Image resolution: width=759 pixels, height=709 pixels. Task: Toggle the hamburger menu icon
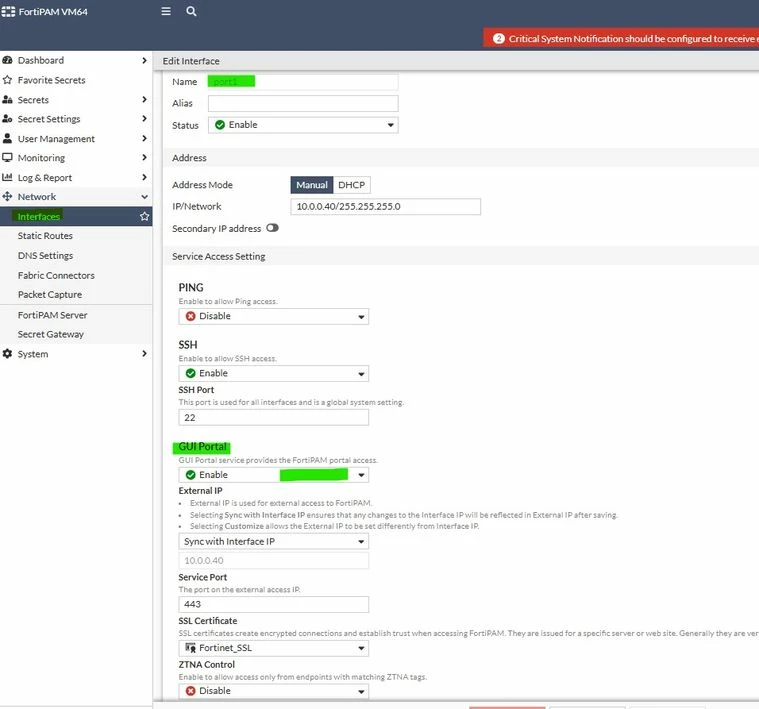166,11
